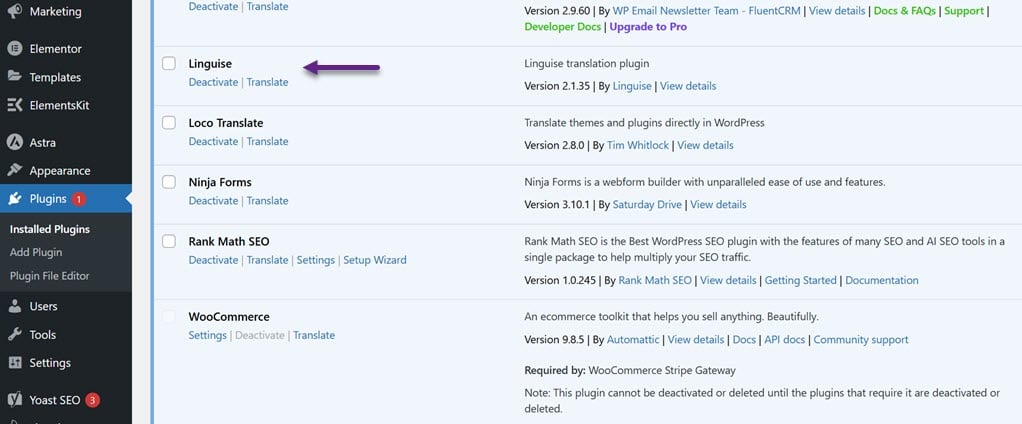Click the Templates folder icon

coord(14,77)
